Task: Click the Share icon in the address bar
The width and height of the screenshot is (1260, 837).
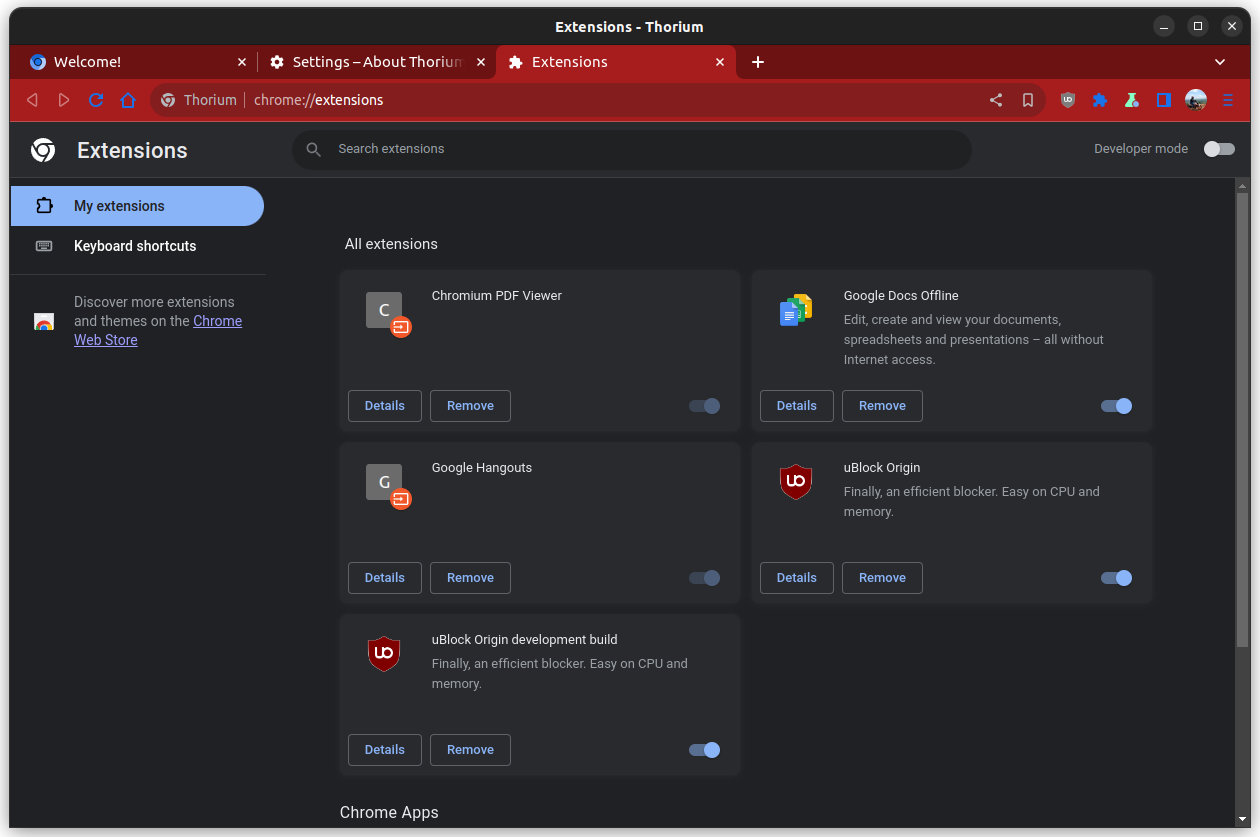Action: click(x=994, y=100)
